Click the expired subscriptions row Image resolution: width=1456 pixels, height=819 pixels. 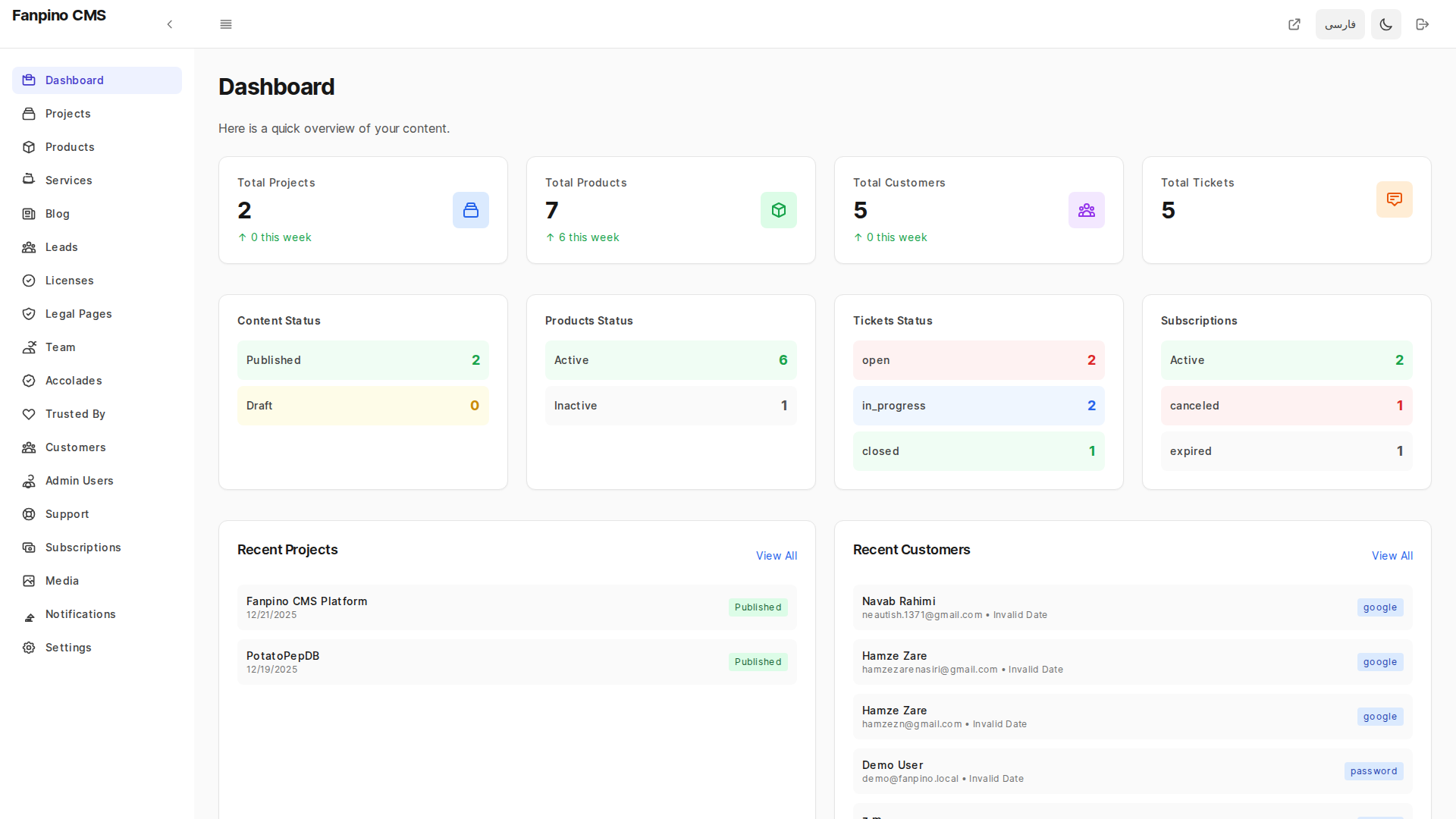coord(1287,451)
